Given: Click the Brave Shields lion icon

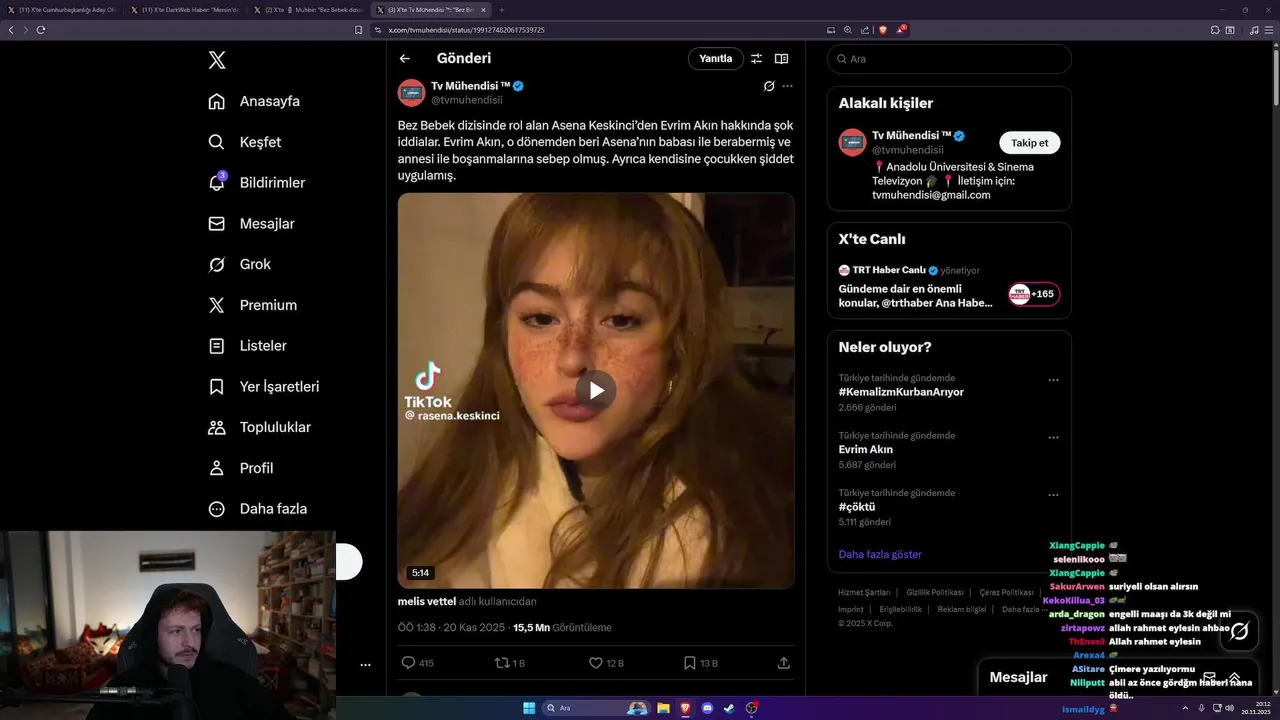Looking at the screenshot, I should tap(883, 30).
